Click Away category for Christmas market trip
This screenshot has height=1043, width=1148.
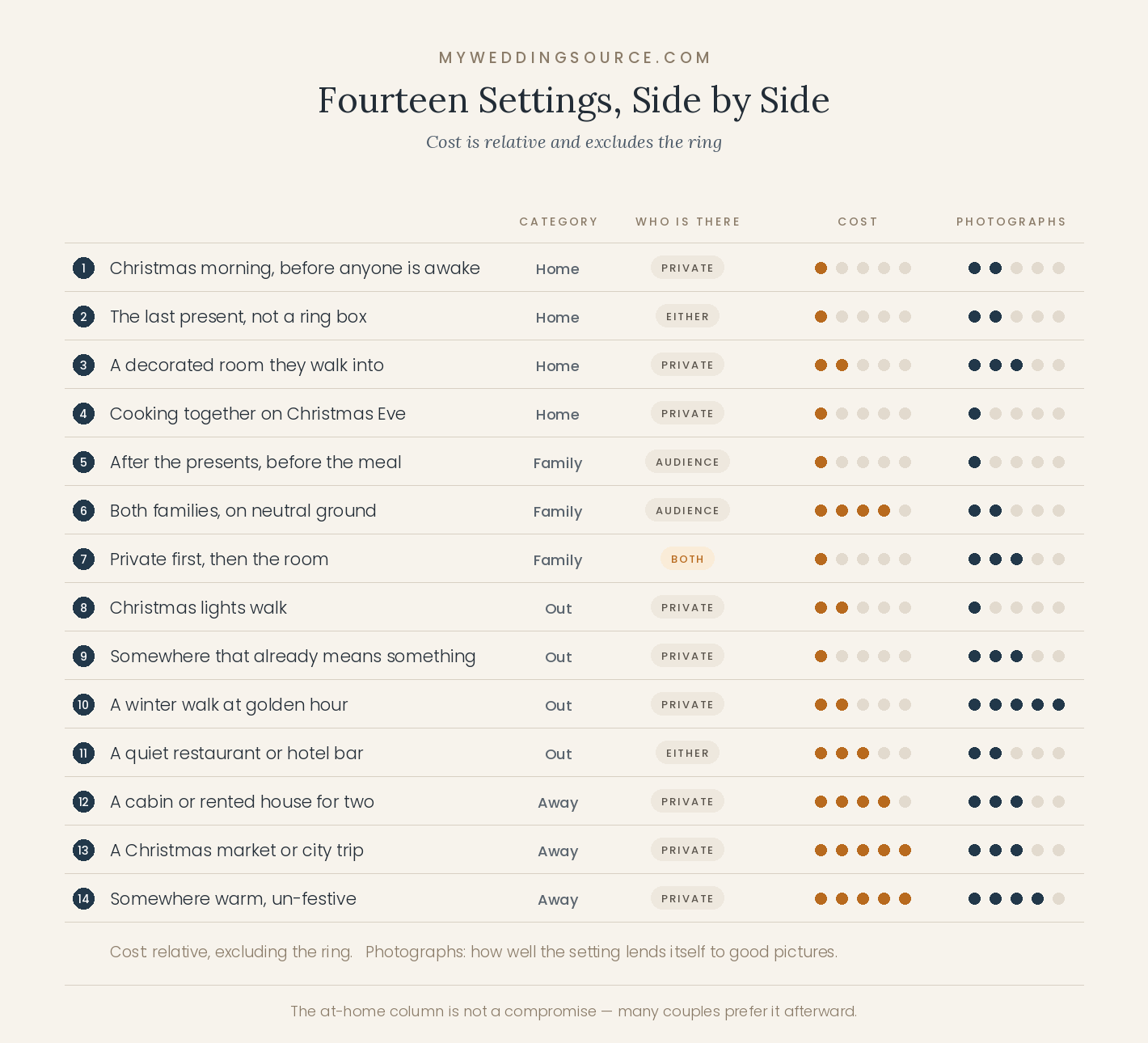(x=558, y=851)
